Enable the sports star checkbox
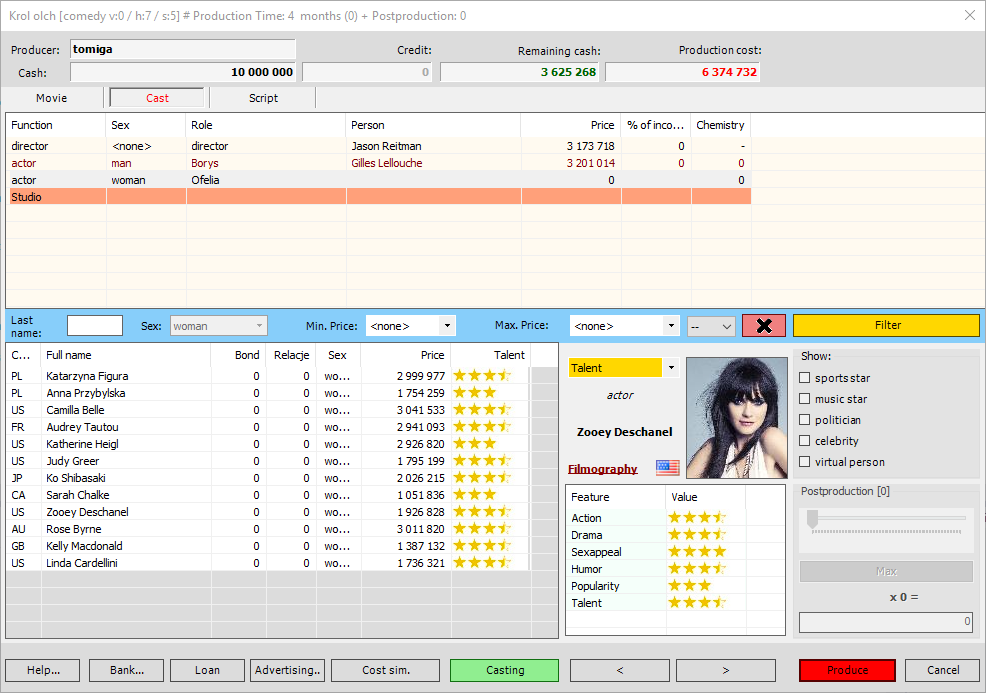 [x=805, y=378]
